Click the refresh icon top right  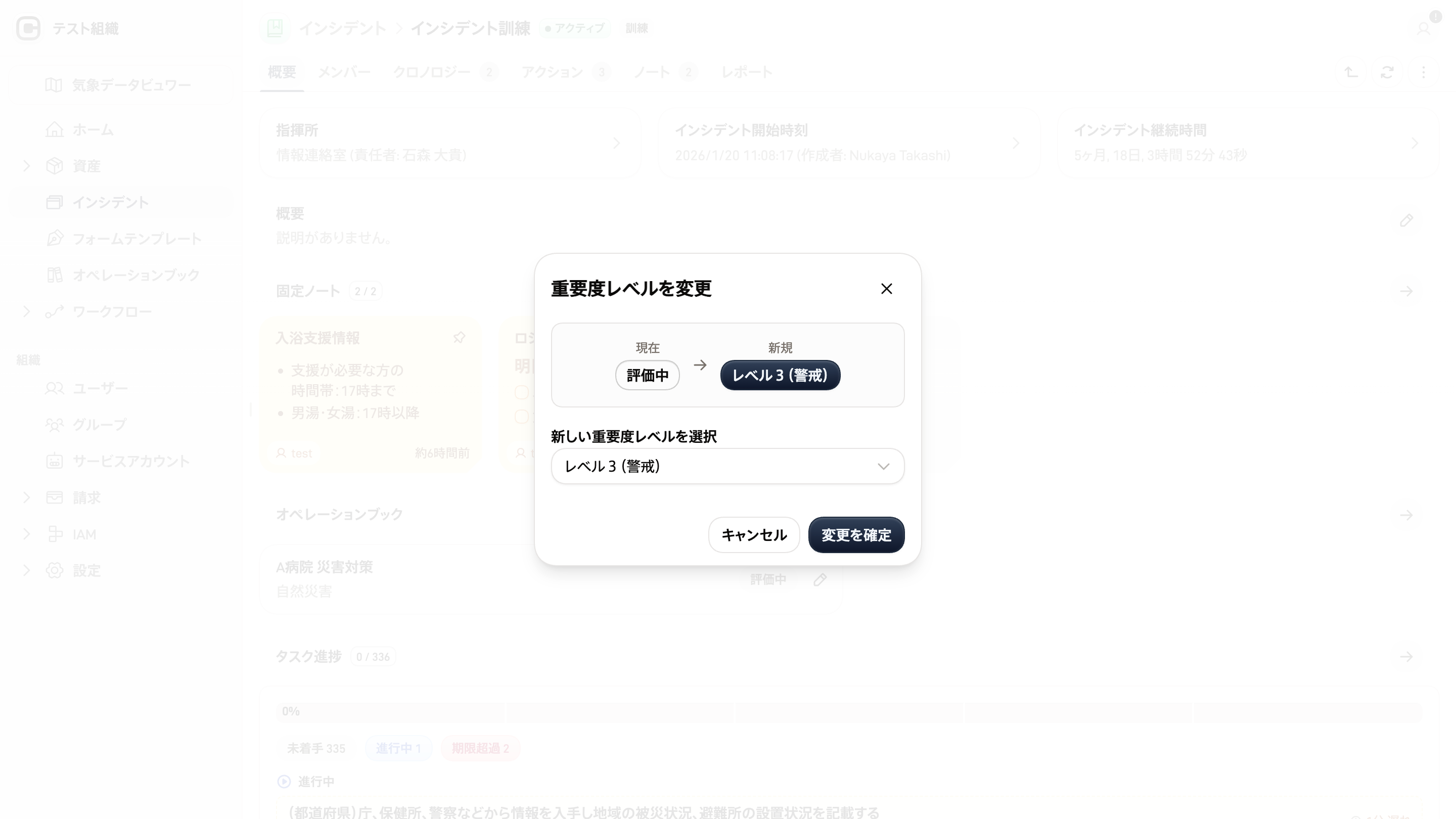click(x=1387, y=72)
